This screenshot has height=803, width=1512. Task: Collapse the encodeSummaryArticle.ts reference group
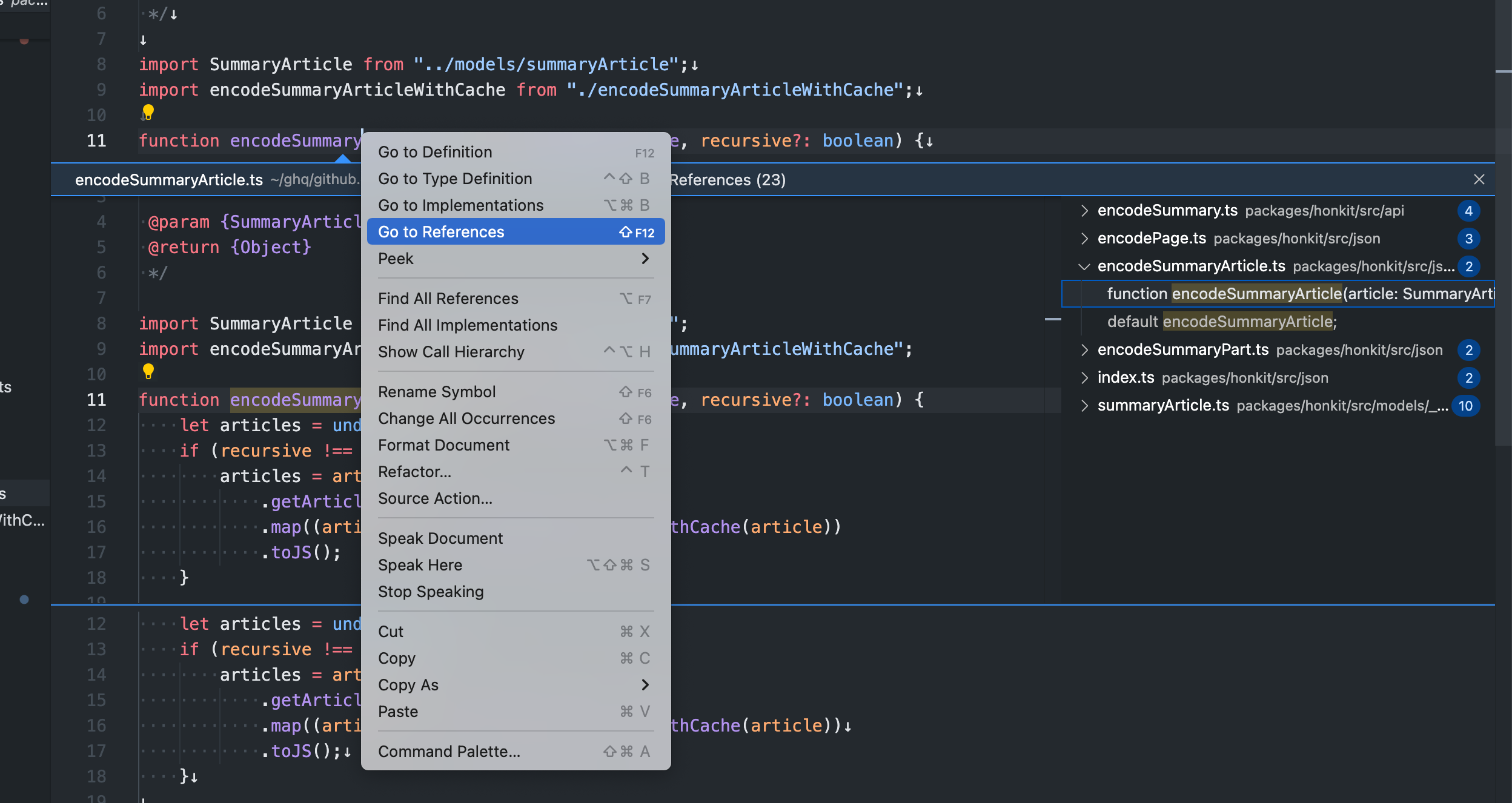click(1084, 266)
